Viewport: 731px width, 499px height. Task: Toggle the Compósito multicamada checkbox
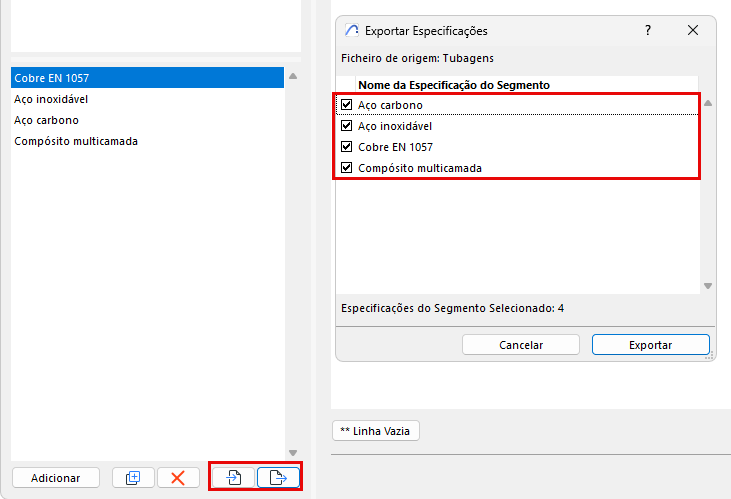tap(347, 168)
